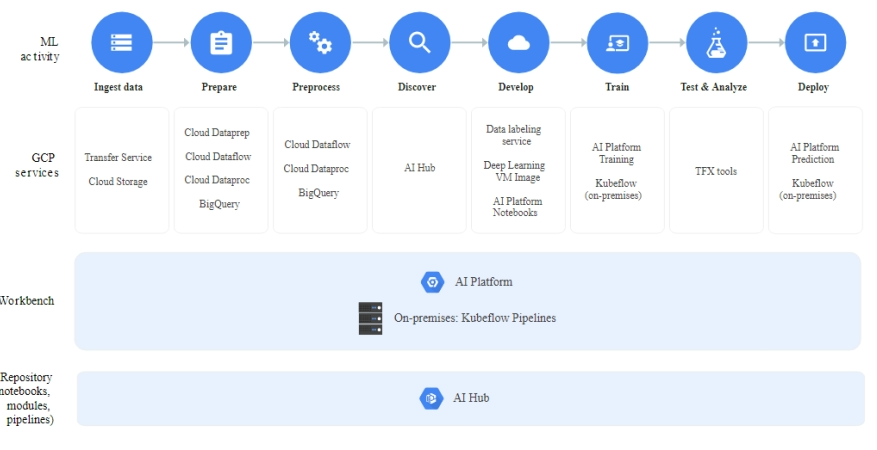877x450 pixels.
Task: Select 'Data labeling service' text
Action: (x=513, y=135)
